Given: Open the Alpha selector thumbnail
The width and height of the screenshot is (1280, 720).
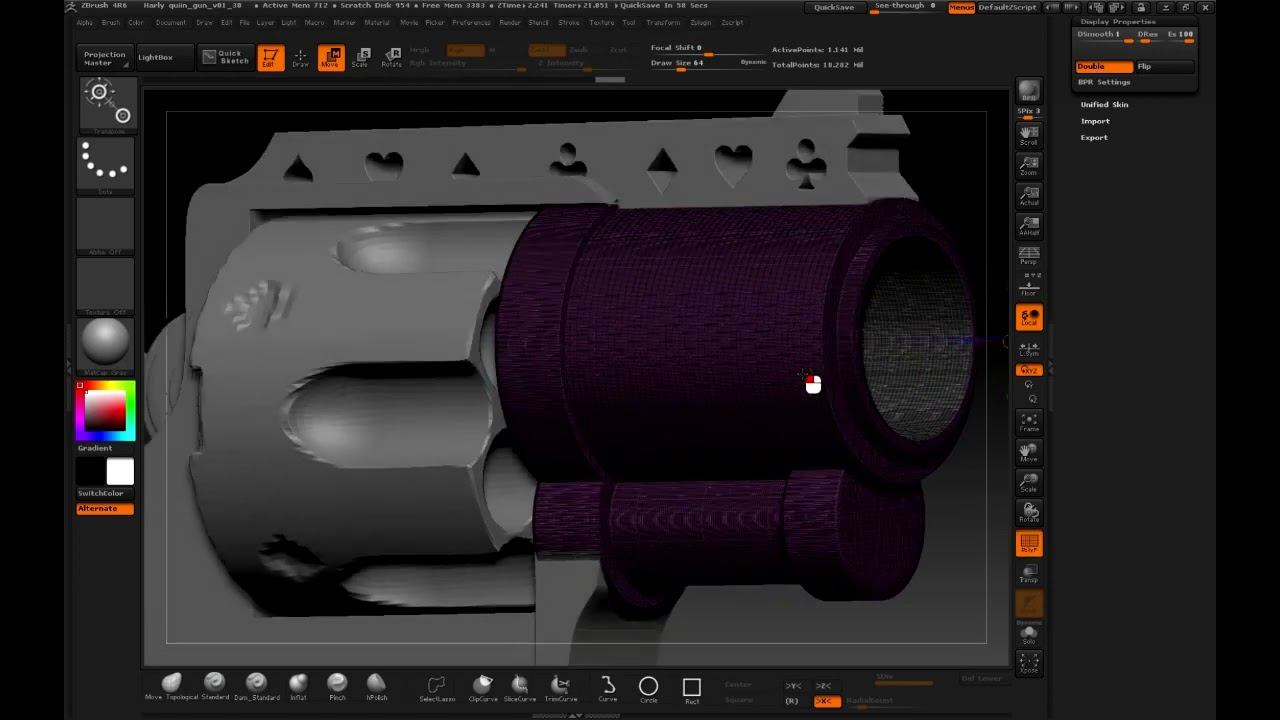Looking at the screenshot, I should coord(105,225).
